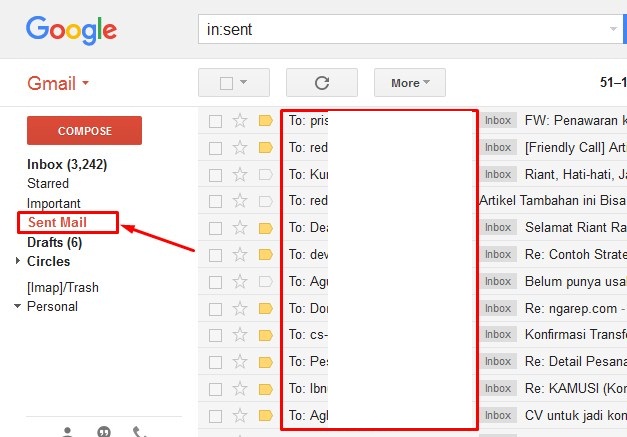
Task: Tick checkbox for 'Belum punya usa' email
Action: (x=216, y=283)
